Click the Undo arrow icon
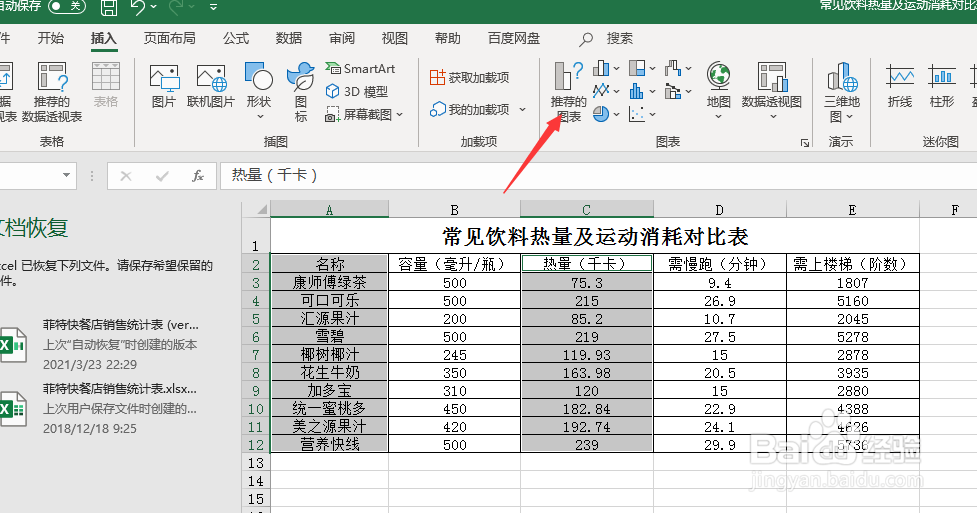This screenshot has height=513, width=977. point(138,7)
